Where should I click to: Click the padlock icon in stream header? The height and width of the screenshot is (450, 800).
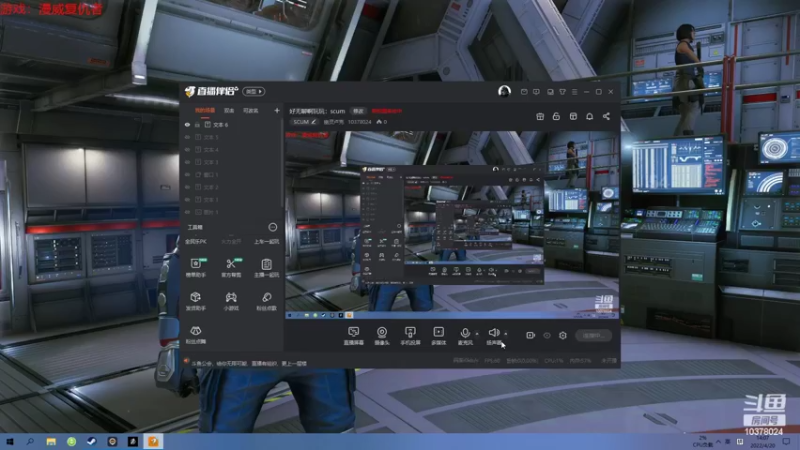tap(556, 116)
